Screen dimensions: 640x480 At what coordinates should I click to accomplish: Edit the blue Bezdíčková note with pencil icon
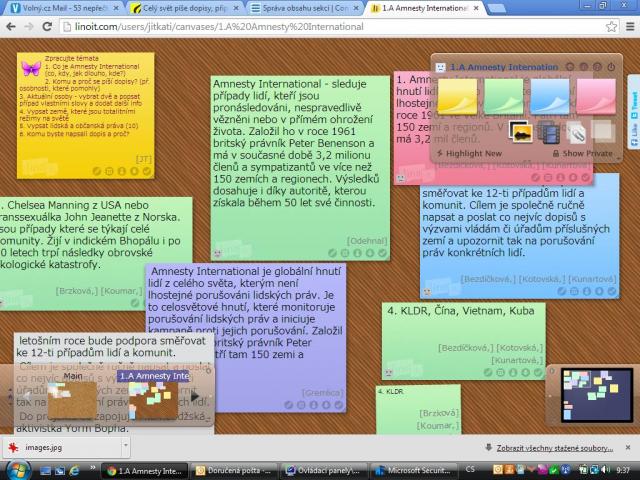tap(562, 291)
